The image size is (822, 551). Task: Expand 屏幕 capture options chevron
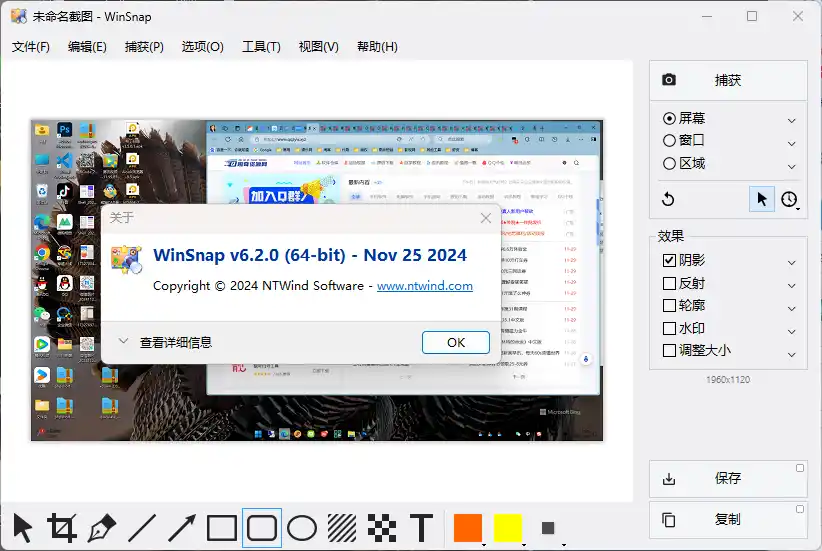[792, 121]
